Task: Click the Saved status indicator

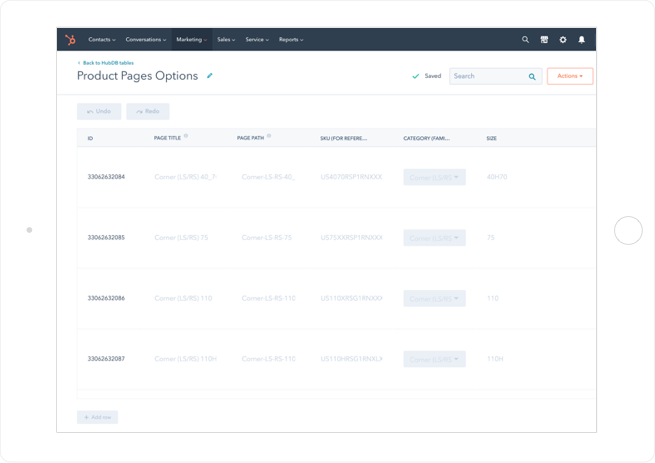Action: tap(427, 76)
